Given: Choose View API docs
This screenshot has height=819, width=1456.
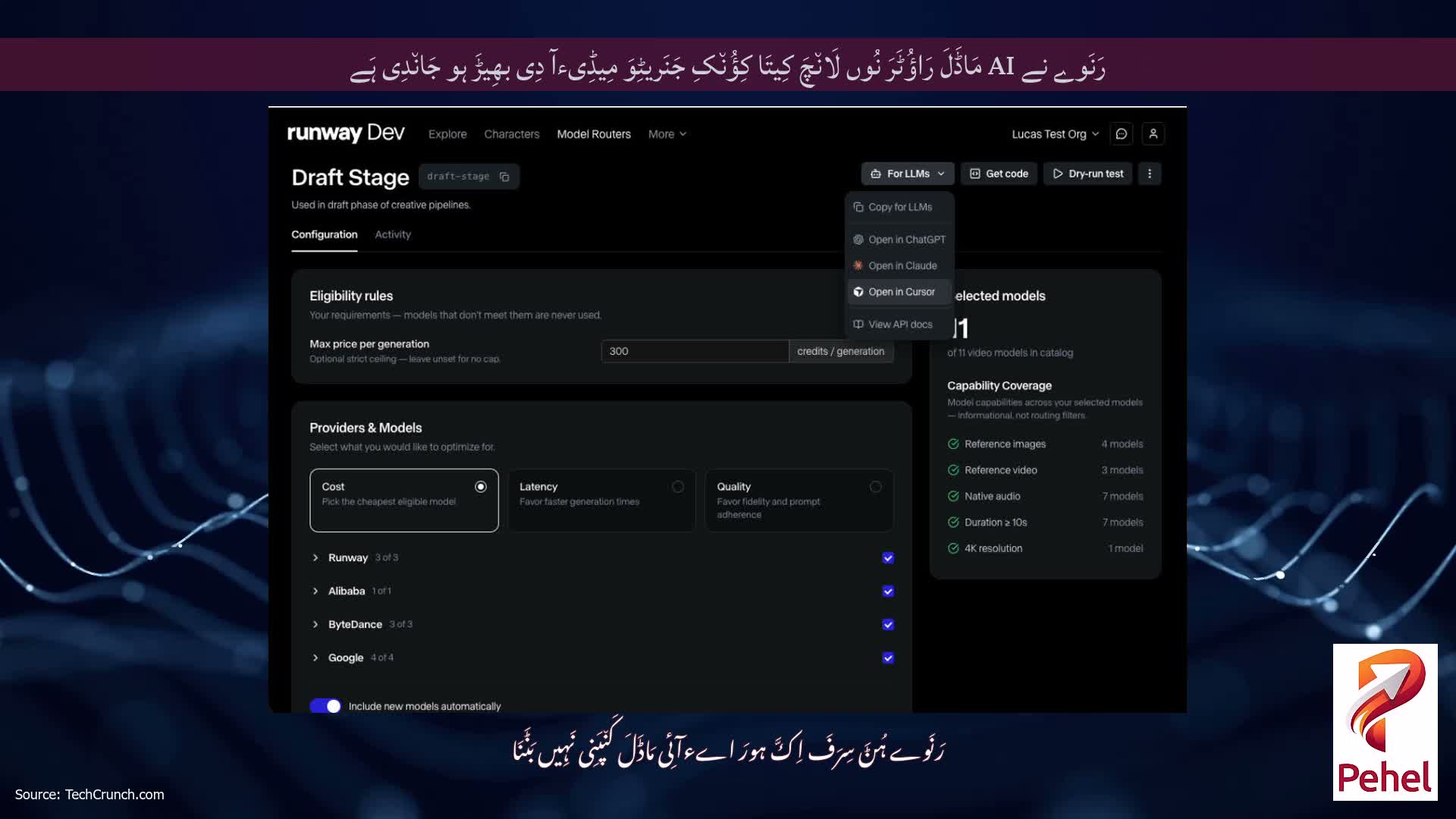Looking at the screenshot, I should (900, 325).
